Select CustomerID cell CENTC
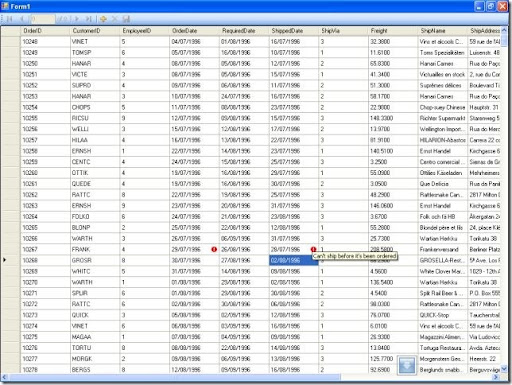This screenshot has height=385, width=512. (x=95, y=162)
